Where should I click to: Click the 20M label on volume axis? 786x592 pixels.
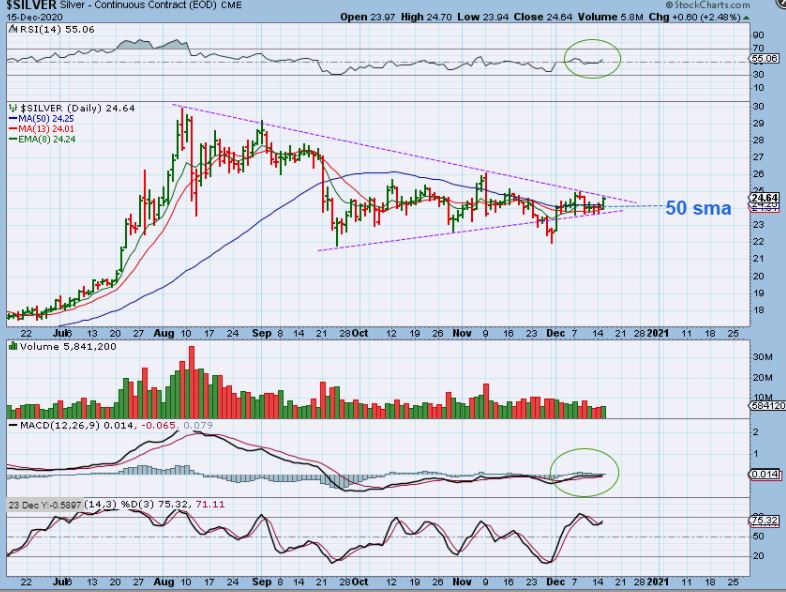[762, 377]
